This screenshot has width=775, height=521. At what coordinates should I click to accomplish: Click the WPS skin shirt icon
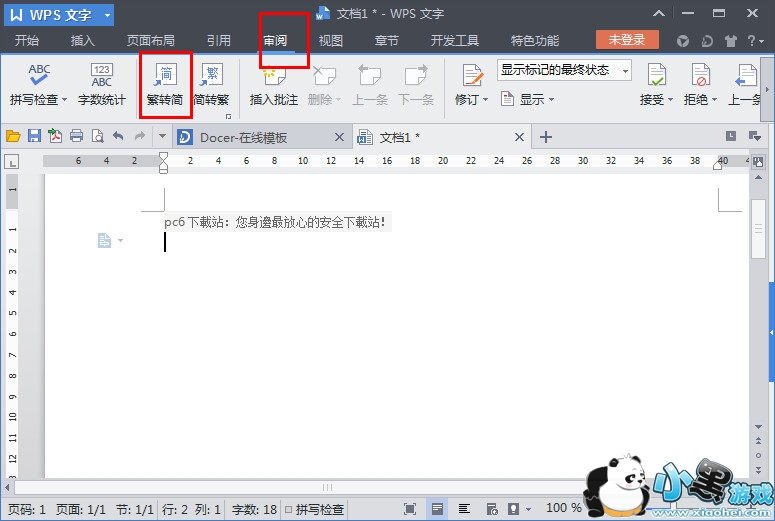point(731,41)
